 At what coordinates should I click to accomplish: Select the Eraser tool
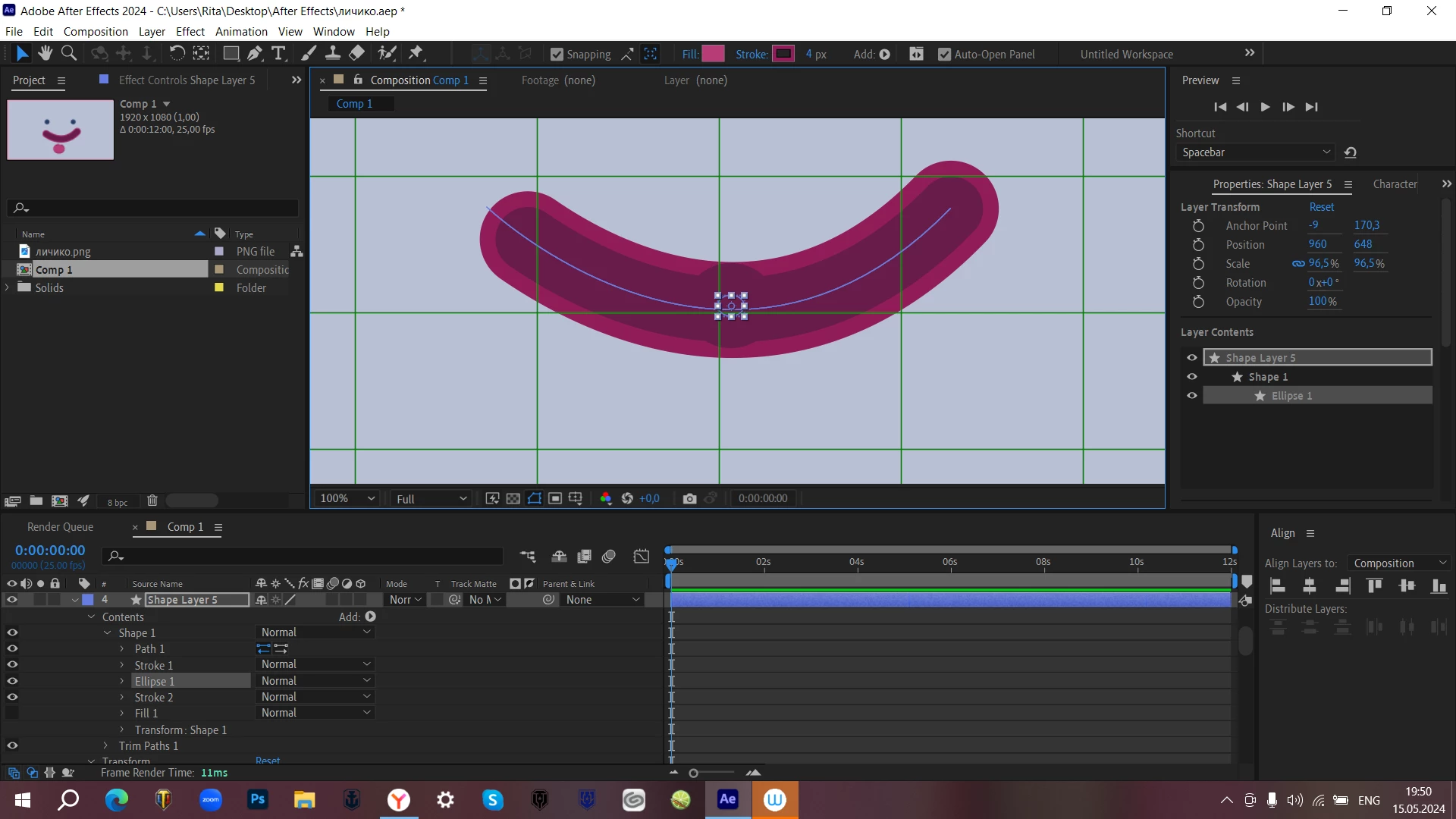click(356, 53)
